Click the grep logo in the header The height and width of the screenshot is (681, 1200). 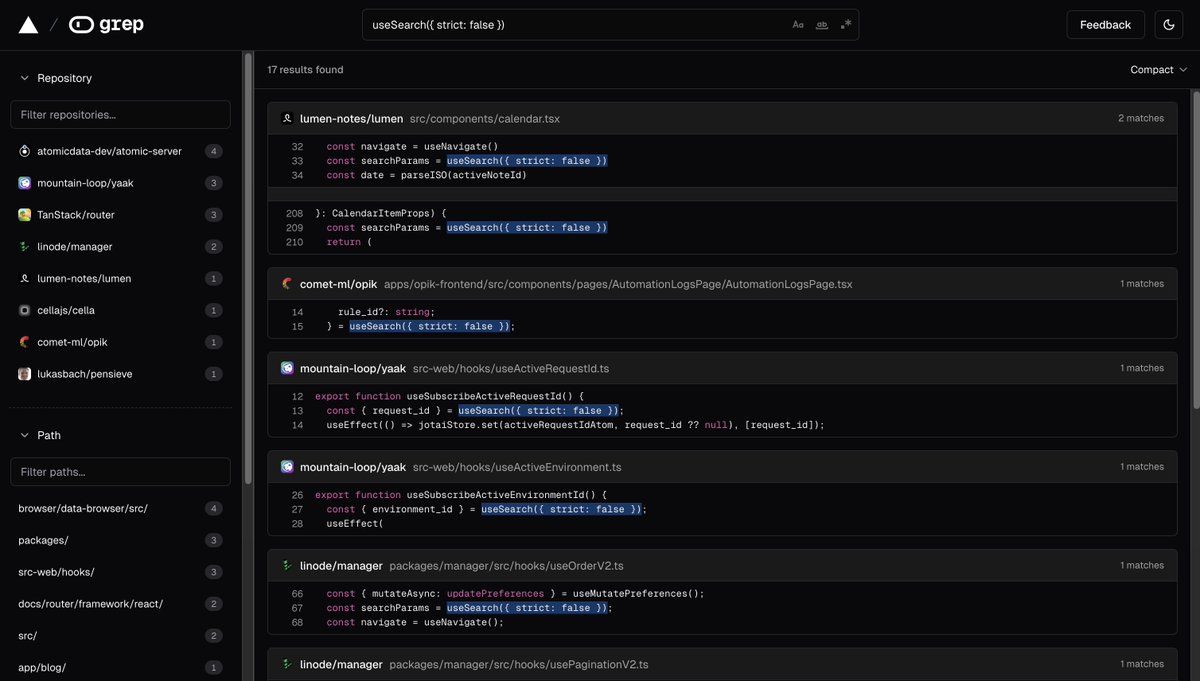point(113,23)
